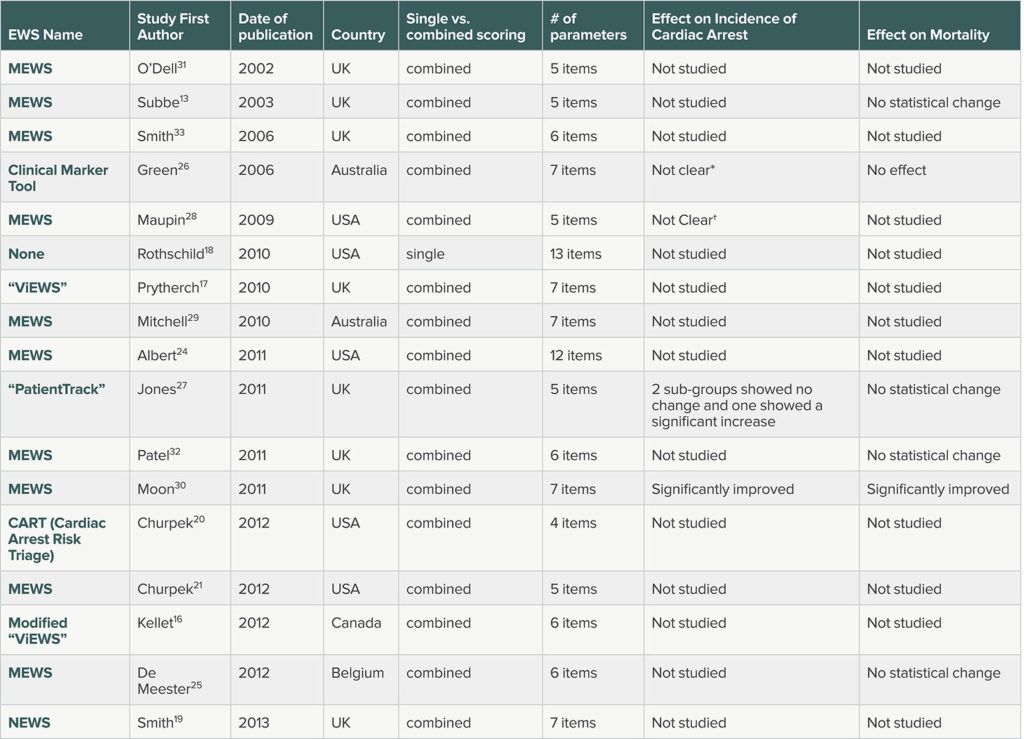Click "Significantly improved" in the Mortality column

(x=938, y=489)
